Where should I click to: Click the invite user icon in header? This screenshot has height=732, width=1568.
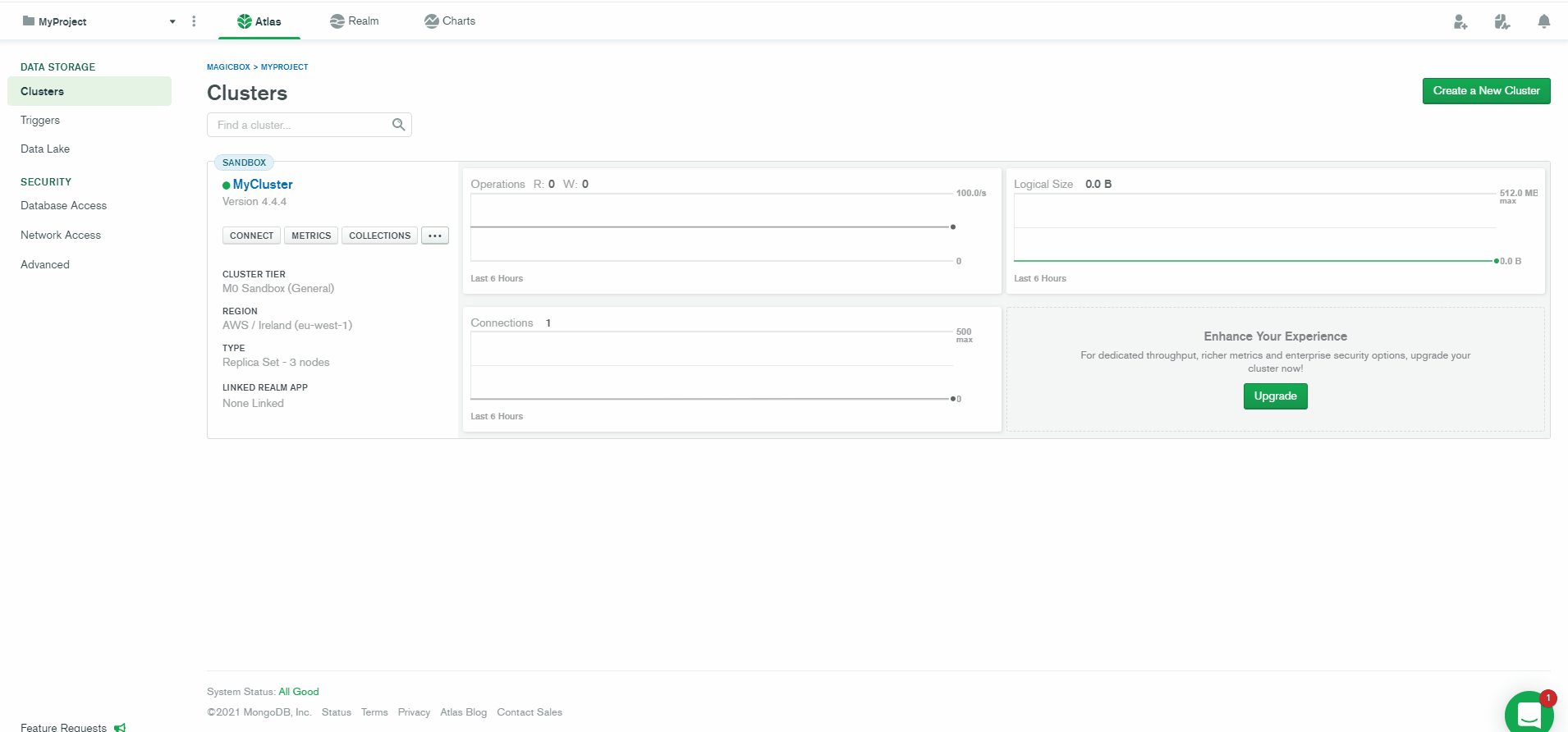(x=1460, y=22)
